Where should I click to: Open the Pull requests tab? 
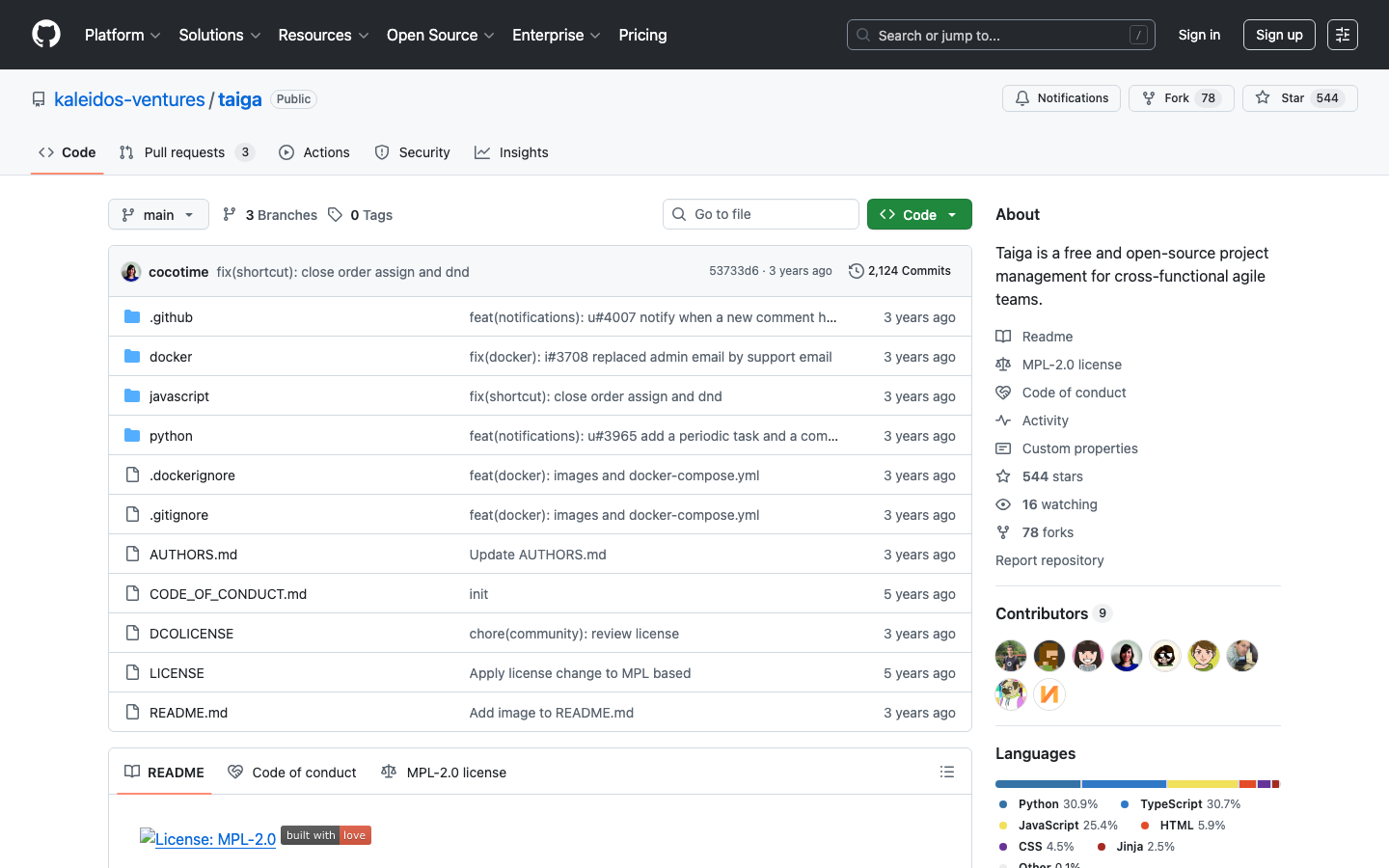click(184, 152)
